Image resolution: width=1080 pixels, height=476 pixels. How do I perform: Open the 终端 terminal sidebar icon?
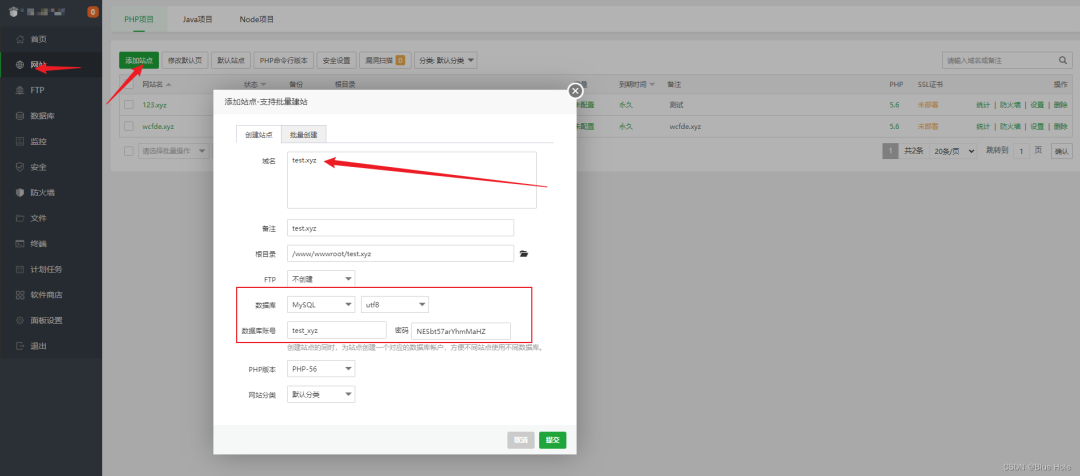pos(20,243)
